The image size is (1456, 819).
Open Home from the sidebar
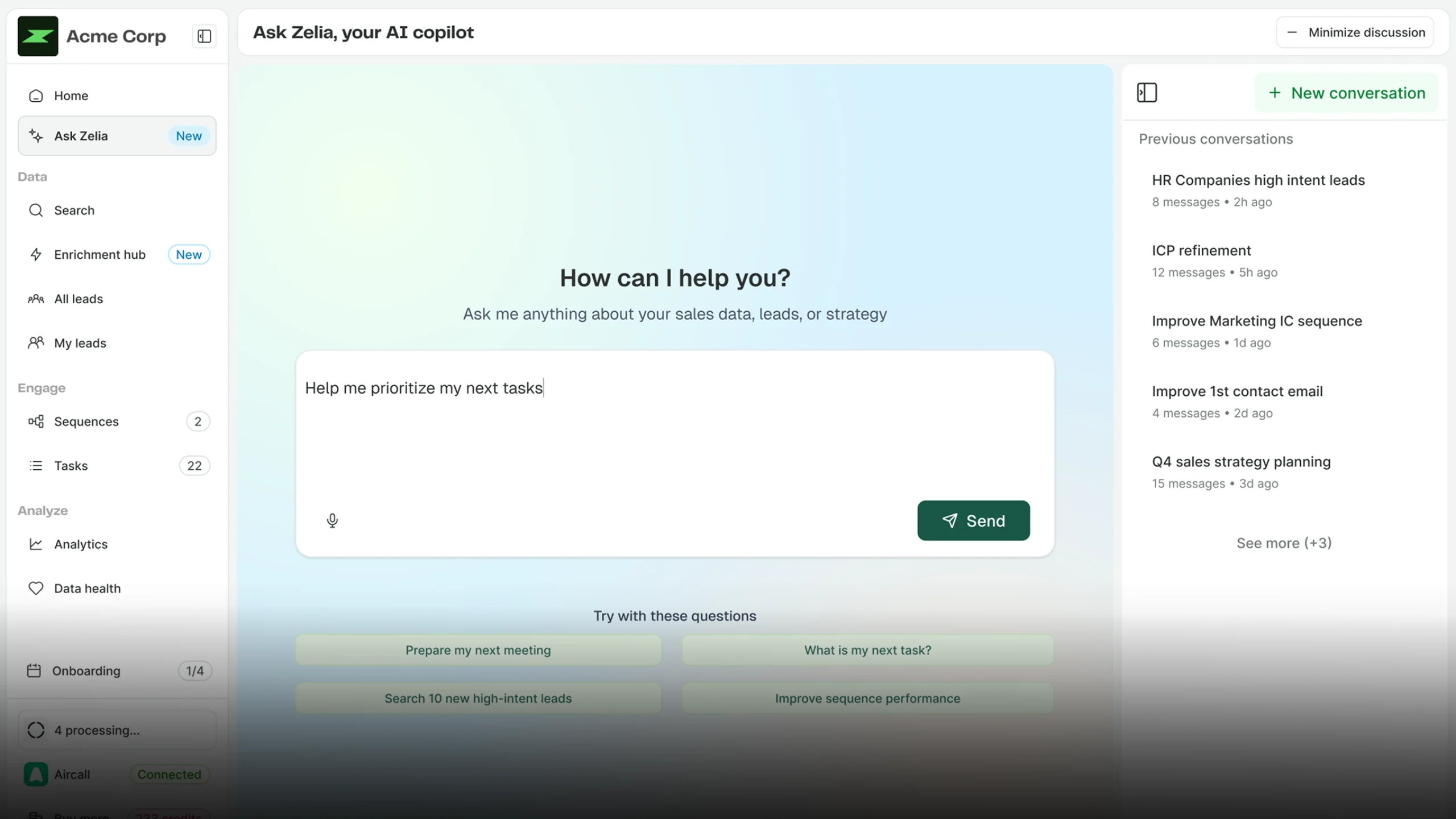(71, 96)
